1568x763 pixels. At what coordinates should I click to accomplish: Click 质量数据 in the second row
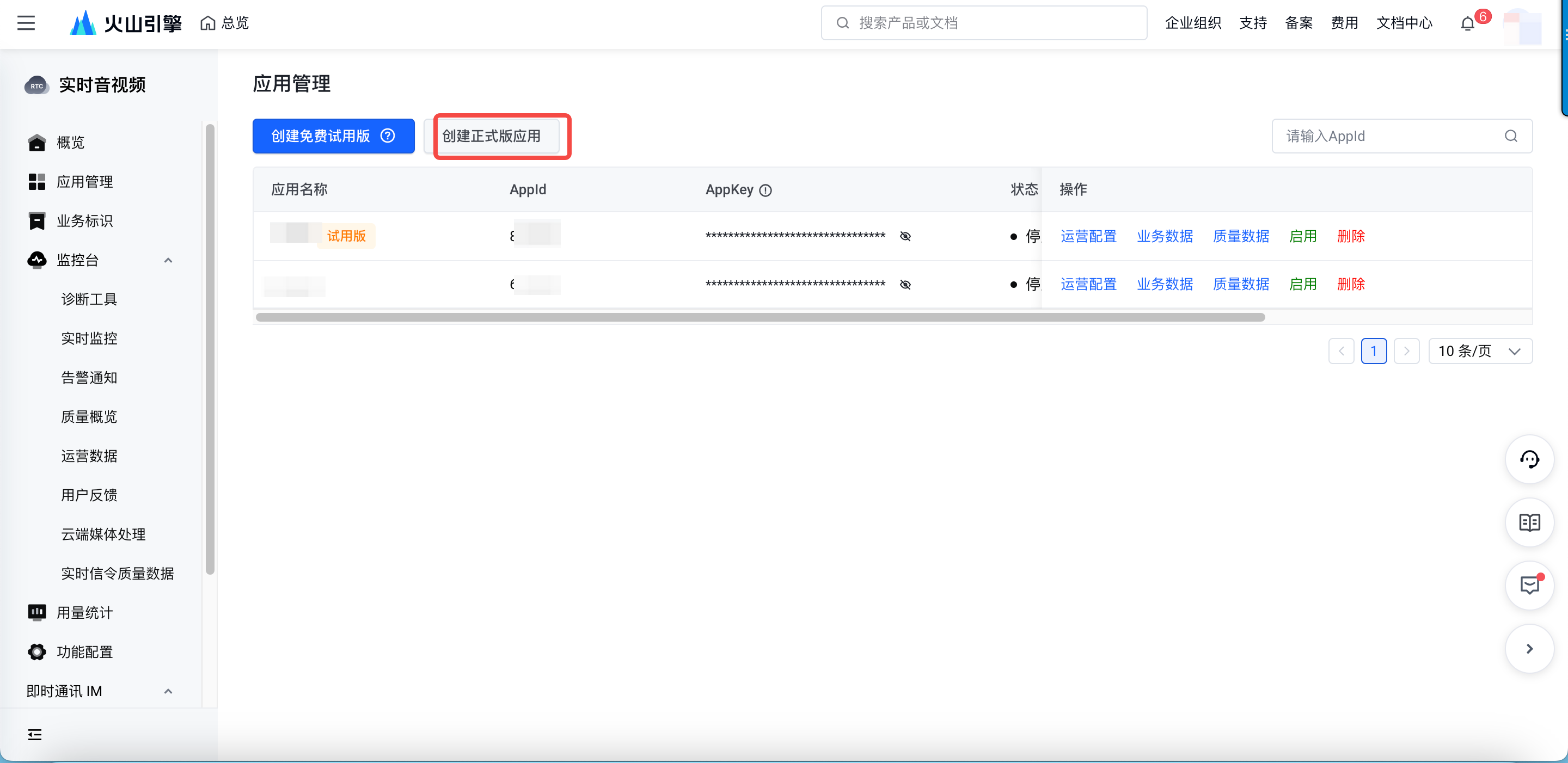pos(1241,284)
